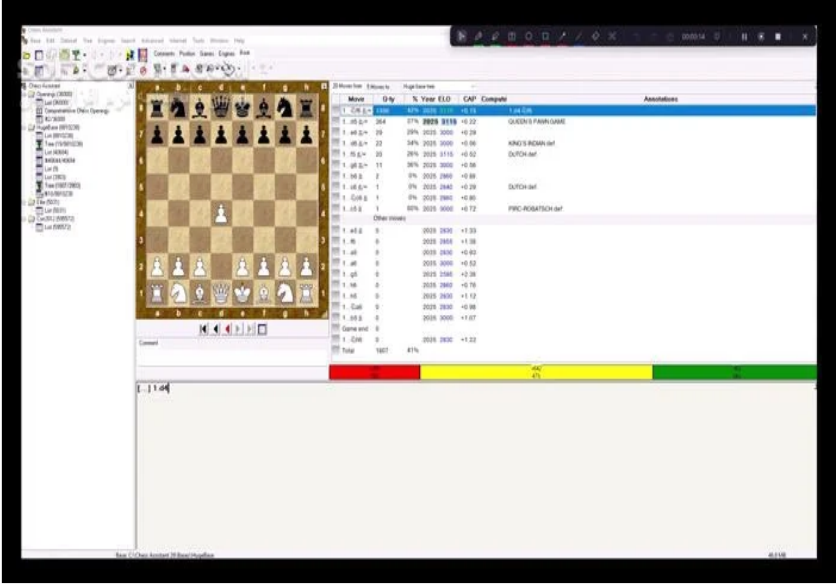Screen dimensions: 836x584
Task: Select the eraser tool in recording toolbar
Action: pyautogui.click(x=595, y=36)
